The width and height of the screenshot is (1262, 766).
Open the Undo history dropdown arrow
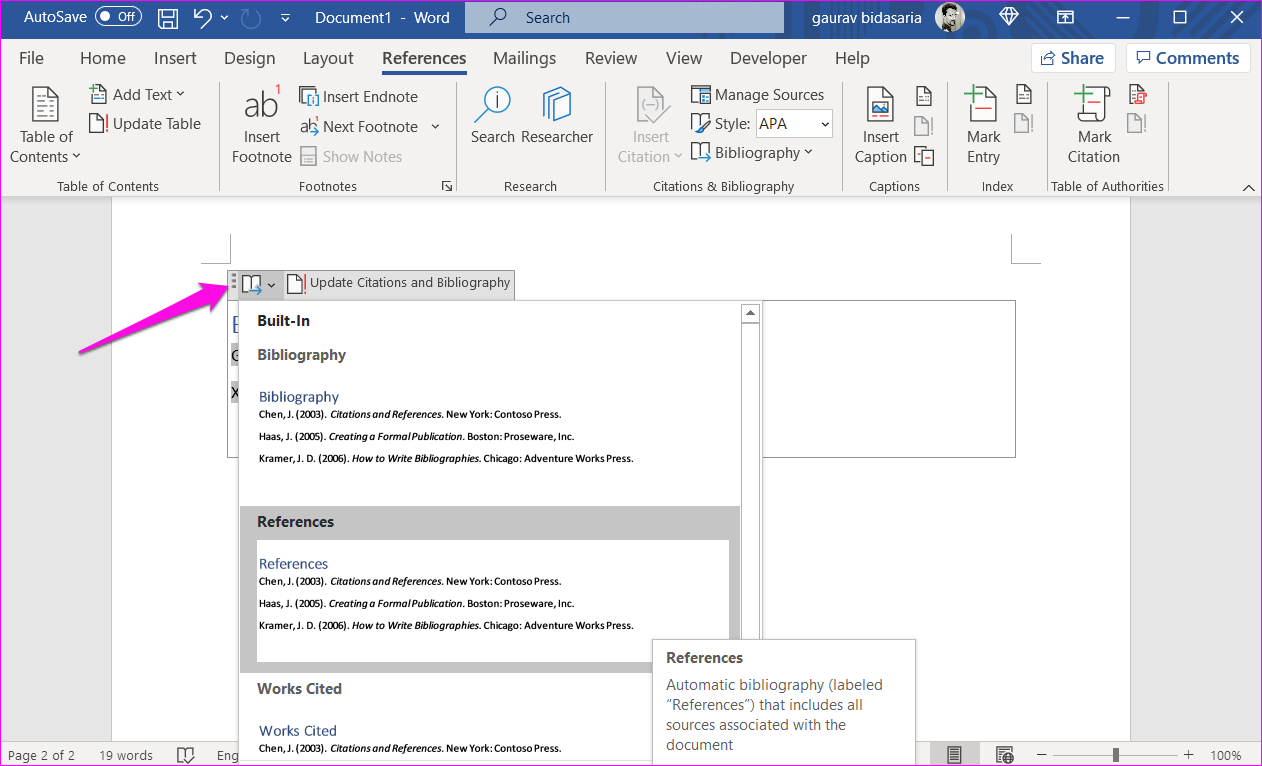pyautogui.click(x=224, y=17)
